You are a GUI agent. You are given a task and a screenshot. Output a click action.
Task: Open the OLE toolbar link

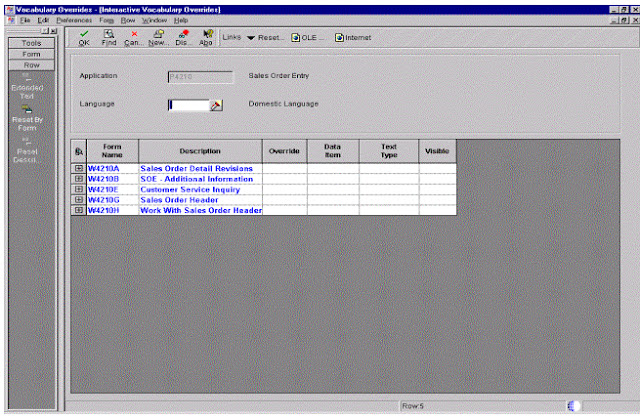307,38
